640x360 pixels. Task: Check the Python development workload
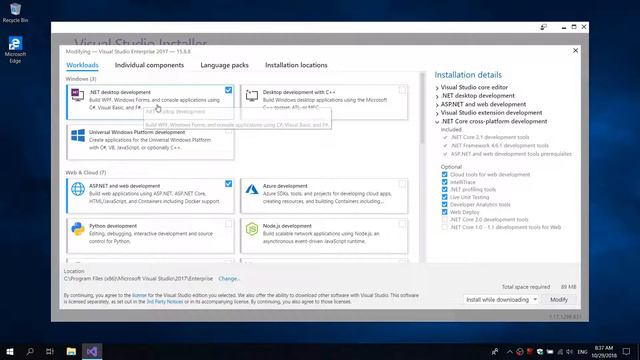coord(229,224)
